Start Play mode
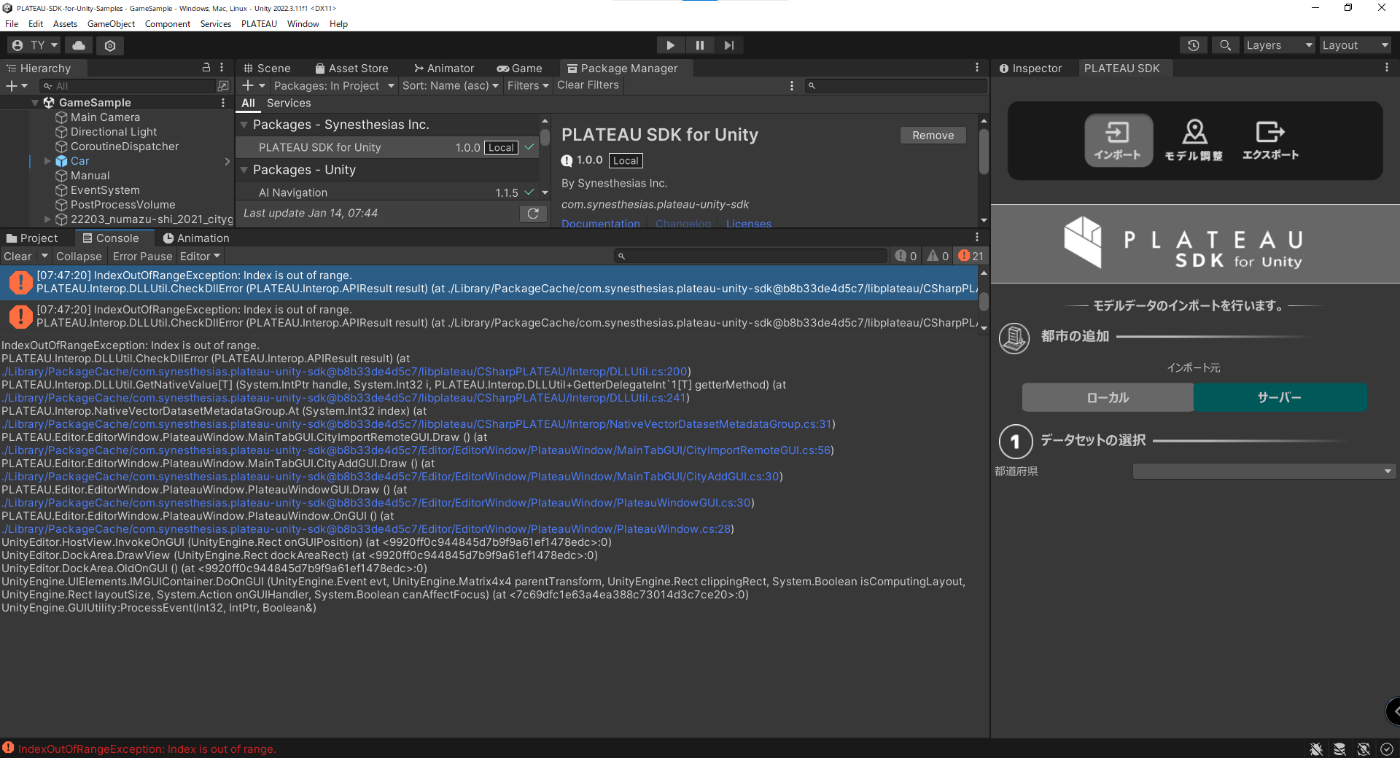The width and height of the screenshot is (1400, 758). tap(670, 45)
